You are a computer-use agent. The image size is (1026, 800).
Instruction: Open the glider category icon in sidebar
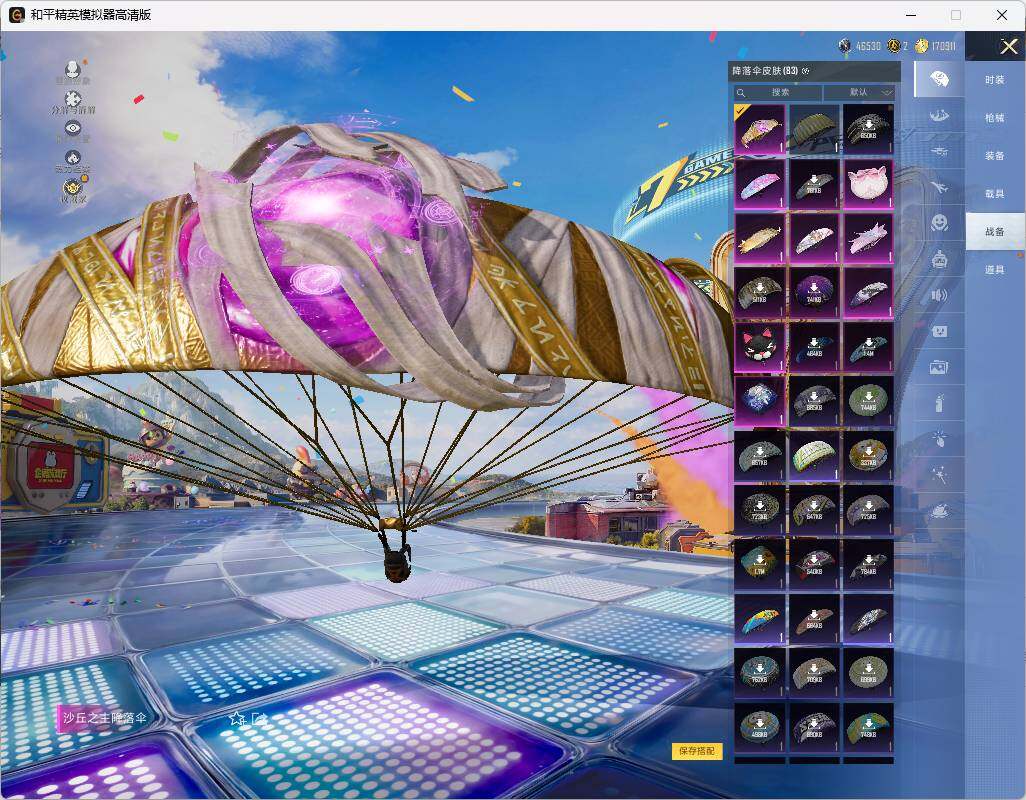(x=939, y=151)
